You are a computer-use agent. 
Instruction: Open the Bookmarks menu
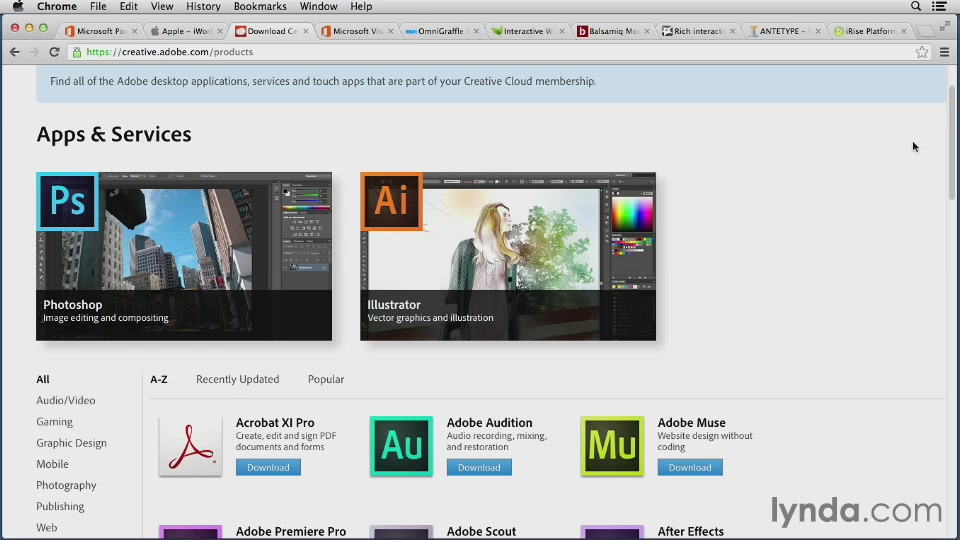pyautogui.click(x=260, y=6)
